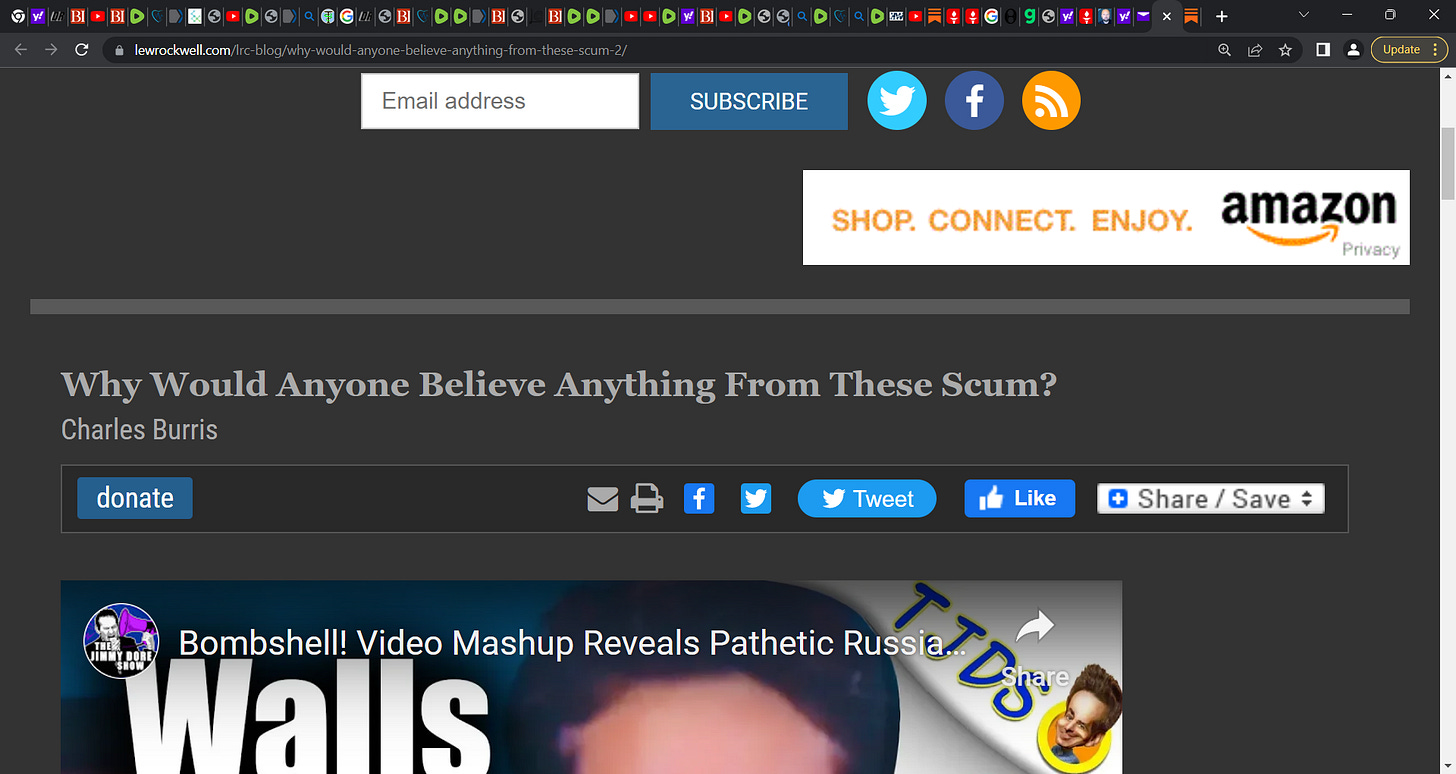View site information lock icon
Screen dimensions: 1456x774
coord(119,50)
